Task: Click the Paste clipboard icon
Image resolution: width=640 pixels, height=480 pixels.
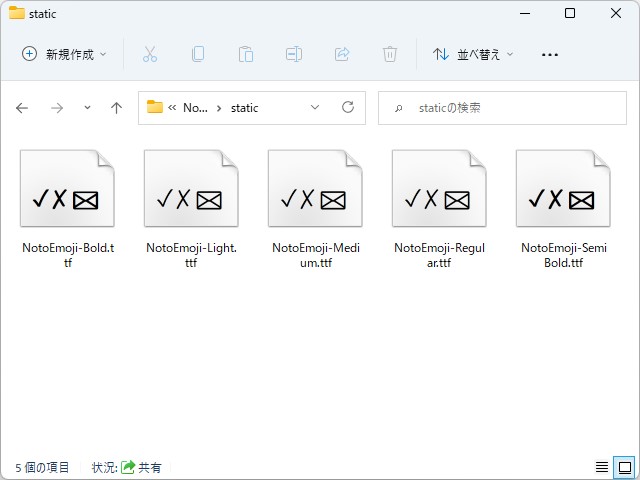Action: [x=246, y=54]
